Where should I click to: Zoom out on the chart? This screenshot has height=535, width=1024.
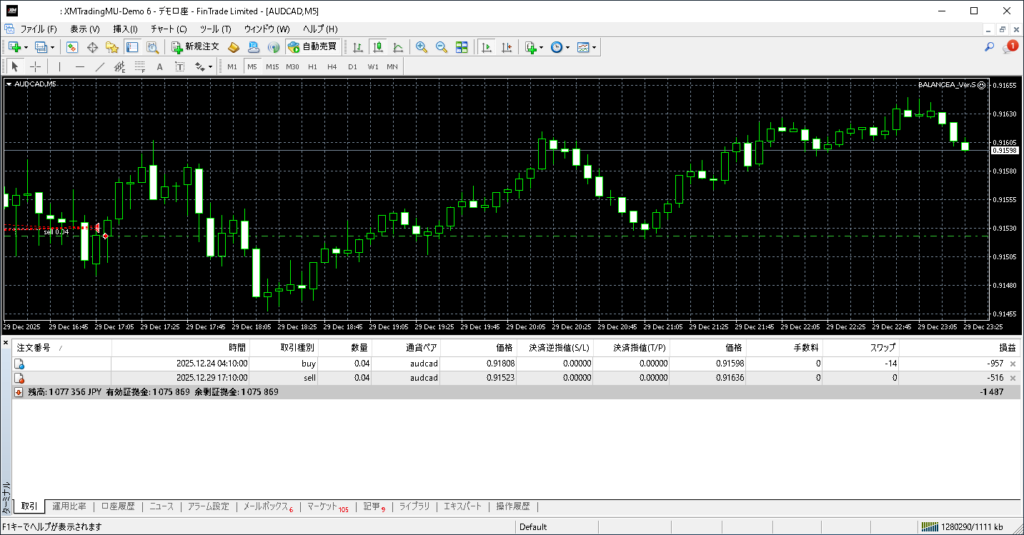[441, 47]
